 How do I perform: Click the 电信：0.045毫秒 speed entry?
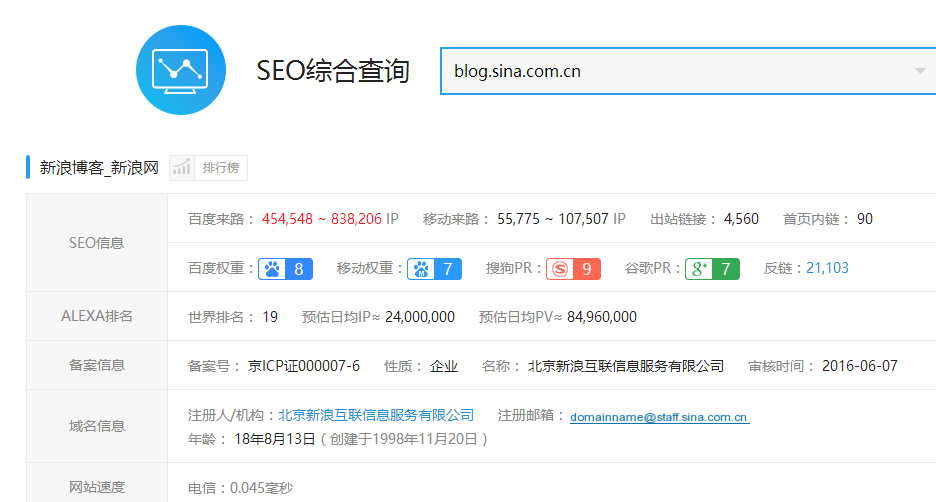tap(241, 488)
